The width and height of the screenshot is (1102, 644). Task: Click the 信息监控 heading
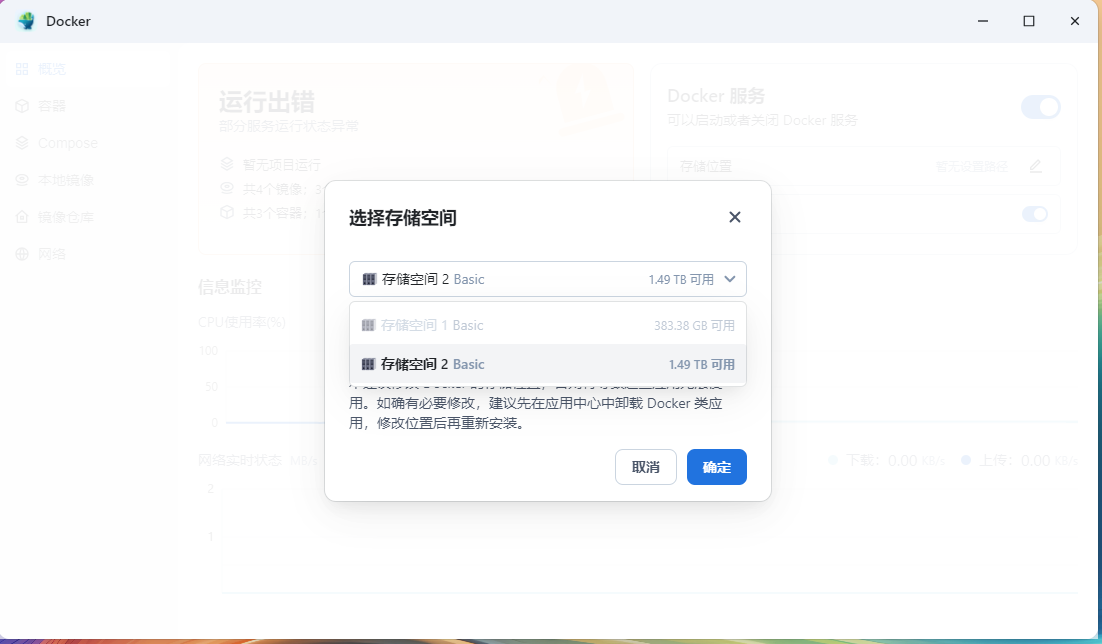click(230, 287)
